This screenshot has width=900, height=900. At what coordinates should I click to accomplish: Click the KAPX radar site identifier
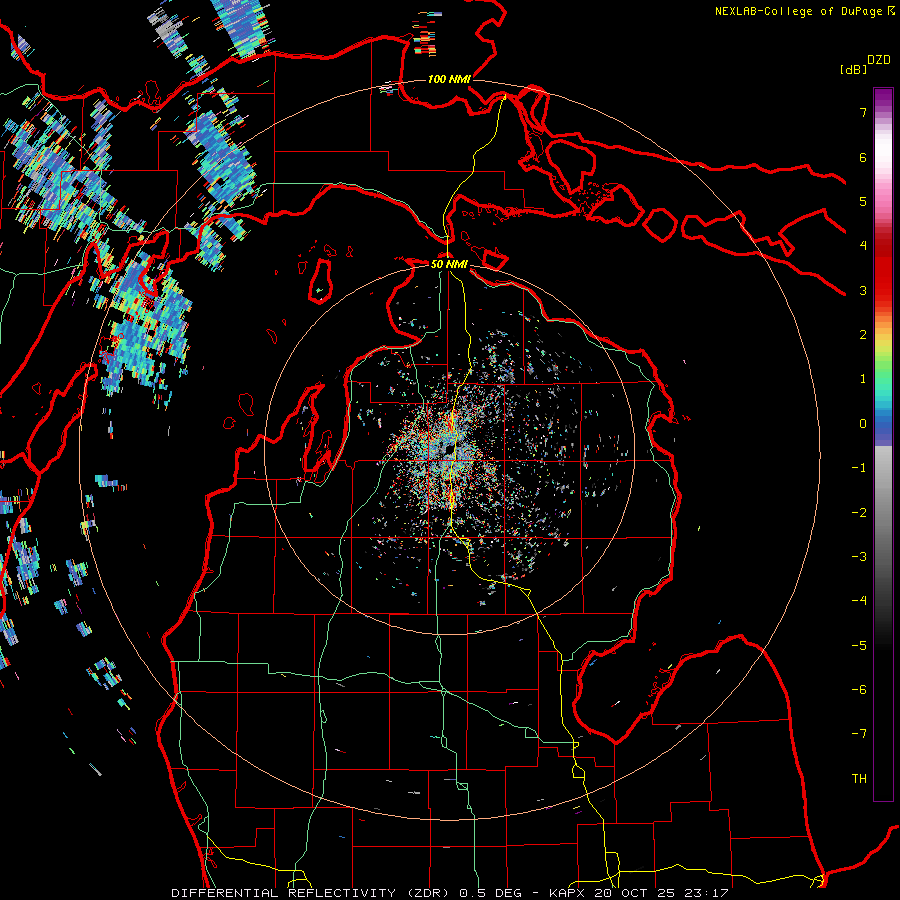[x=567, y=893]
